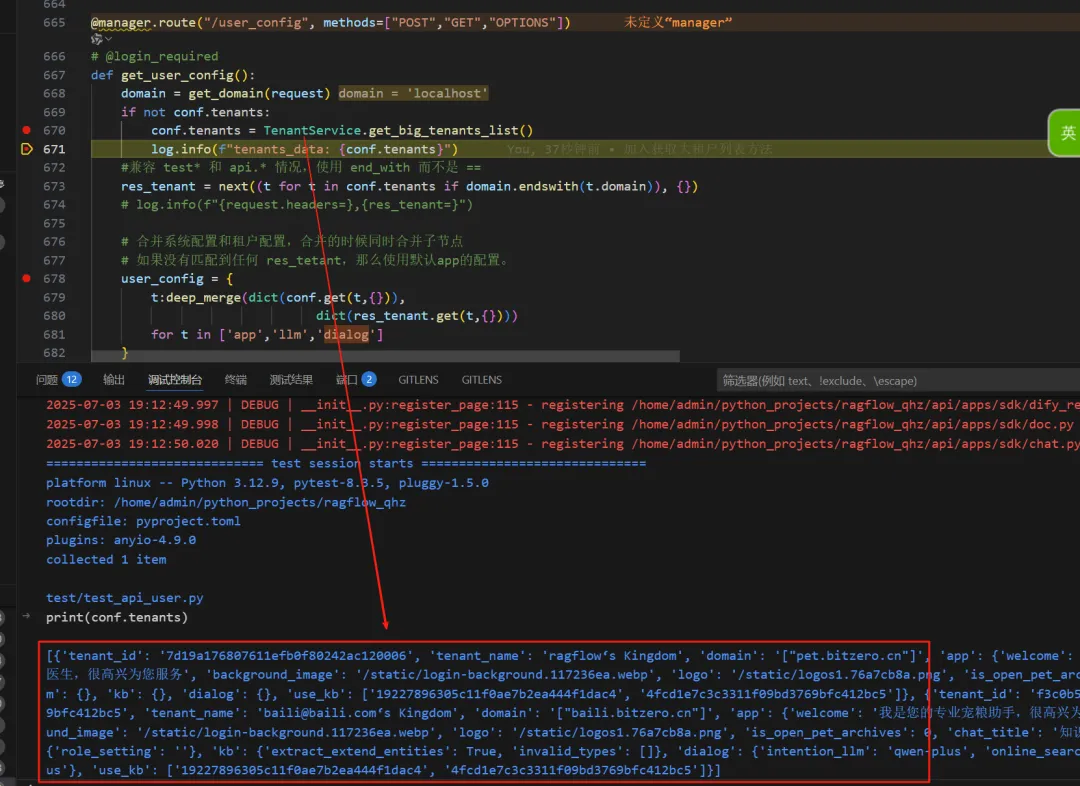Open the sdk/chat.py path in console log
1080x786 pixels.
click(x=855, y=444)
